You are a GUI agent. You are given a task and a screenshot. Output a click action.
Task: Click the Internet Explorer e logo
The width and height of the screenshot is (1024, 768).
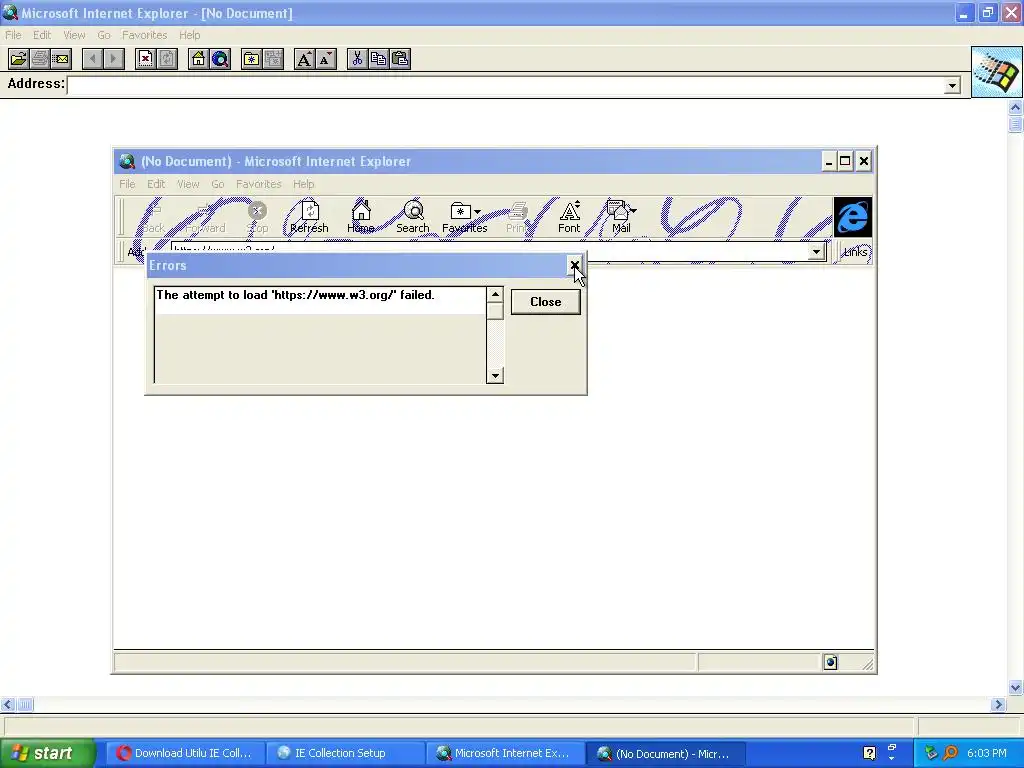click(852, 217)
